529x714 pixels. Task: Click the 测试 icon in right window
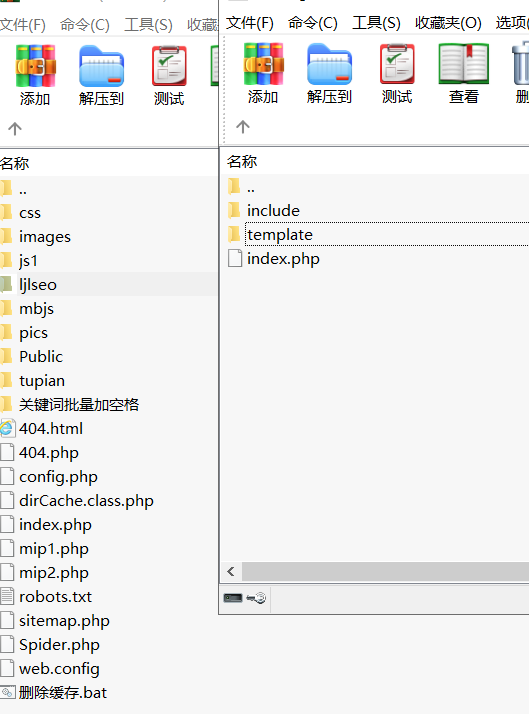[397, 64]
